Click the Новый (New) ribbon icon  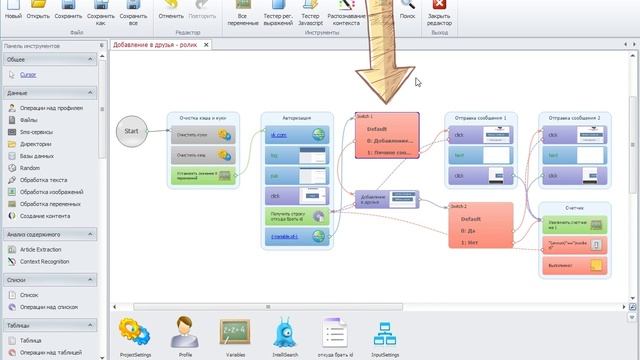(13, 10)
